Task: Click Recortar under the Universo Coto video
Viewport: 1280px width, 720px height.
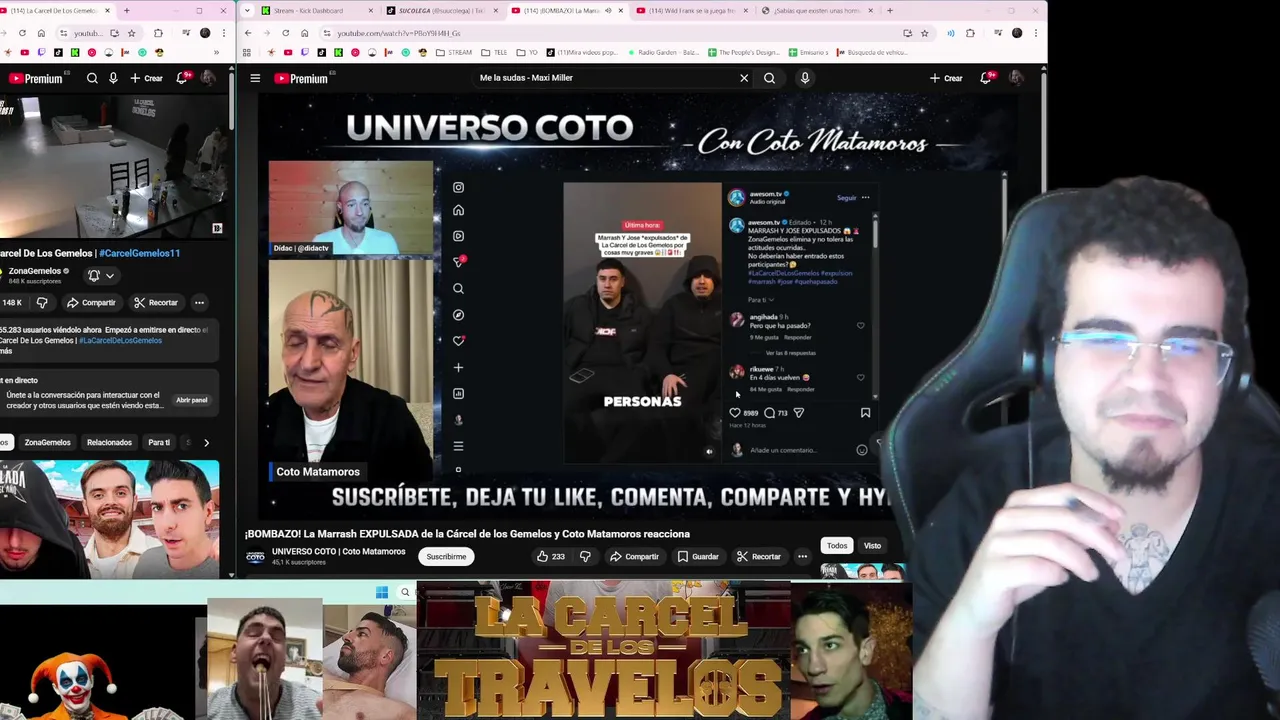Action: pyautogui.click(x=759, y=556)
